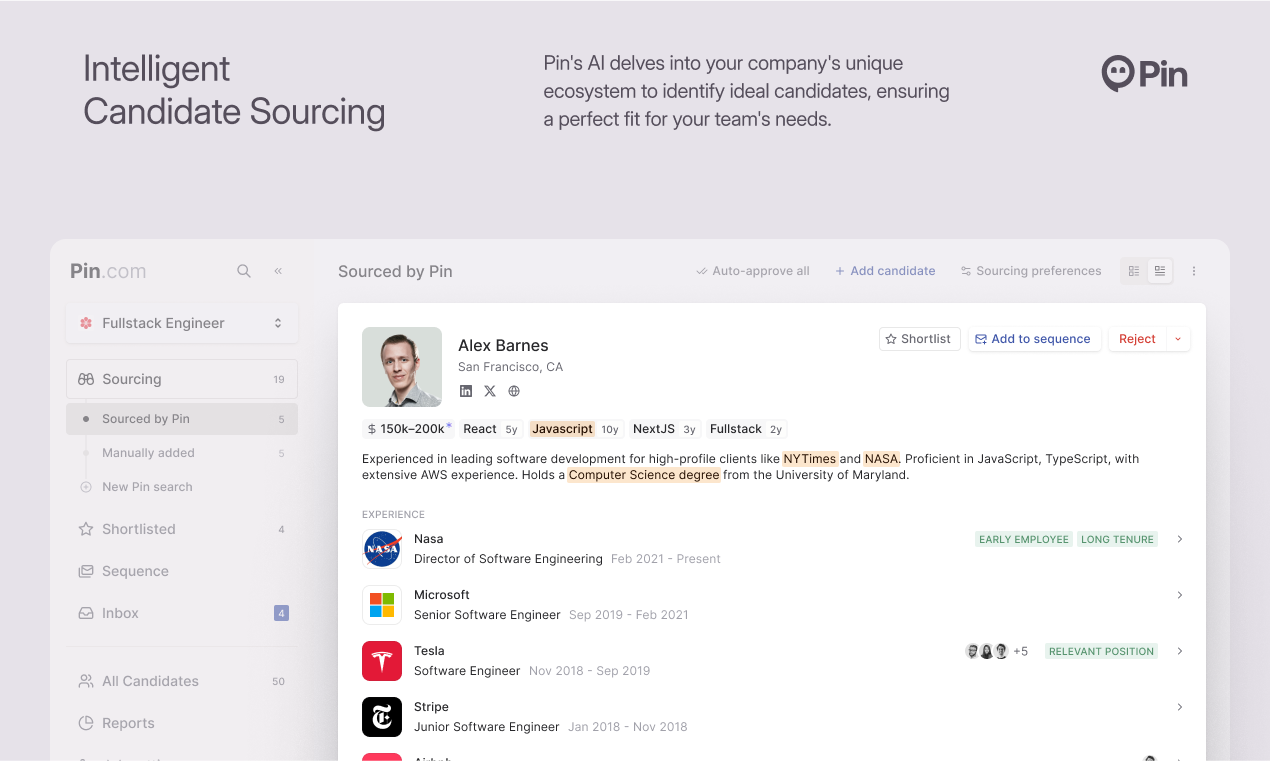This screenshot has height=761, width=1270.
Task: Collapse the sidebar with double chevron
Action: point(278,271)
